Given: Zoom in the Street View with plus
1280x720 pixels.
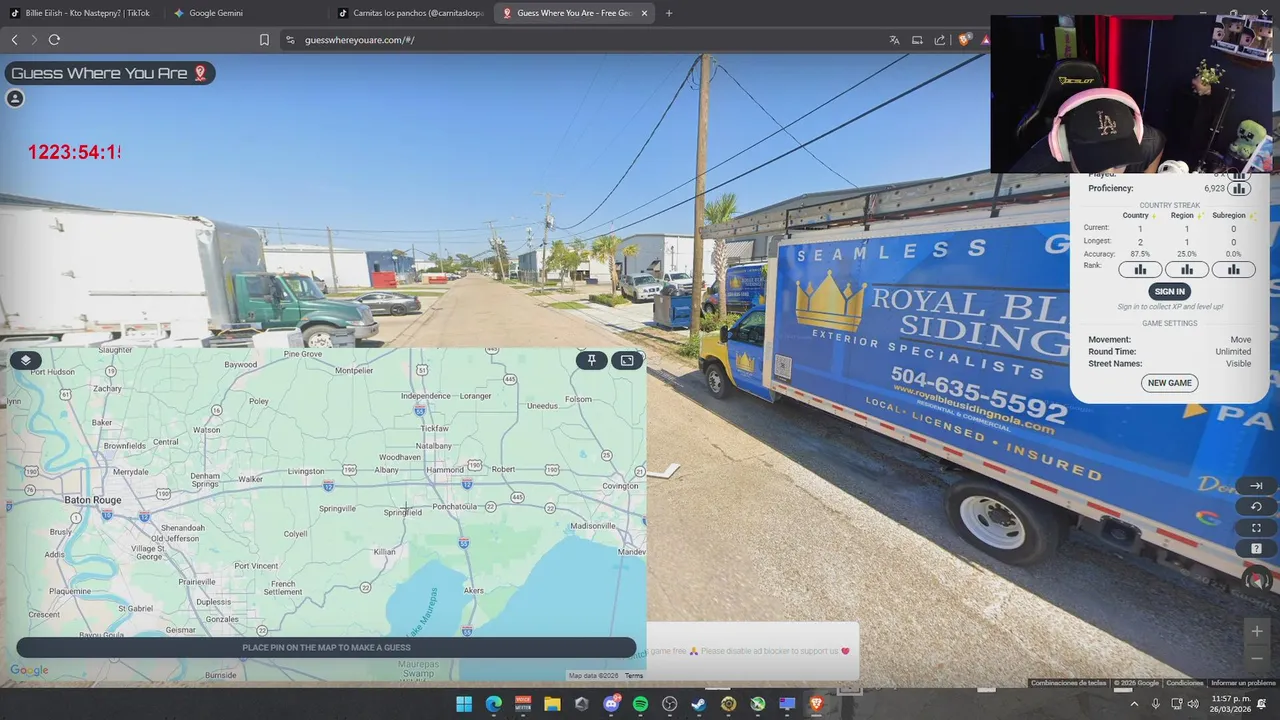Looking at the screenshot, I should (x=1257, y=631).
